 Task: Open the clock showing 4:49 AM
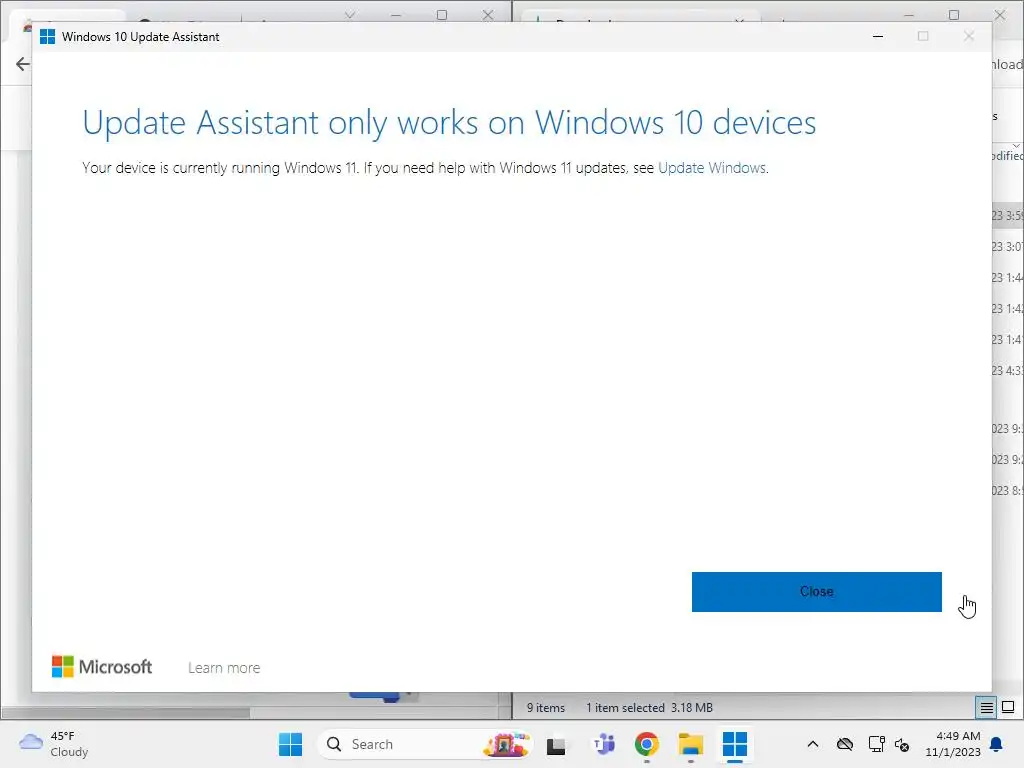(953, 744)
